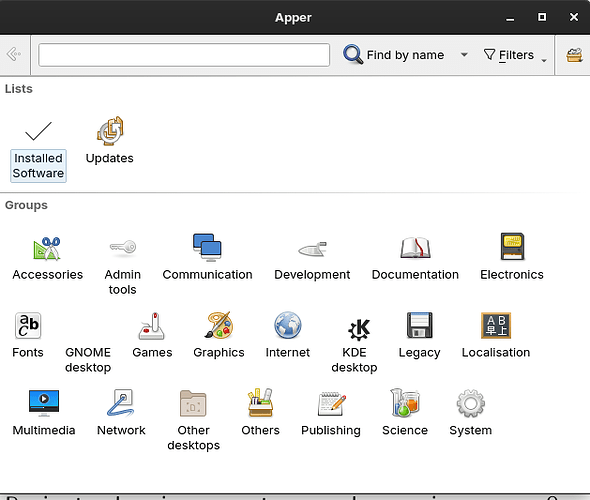
Task: Open the Electronics group
Action: pos(512,257)
